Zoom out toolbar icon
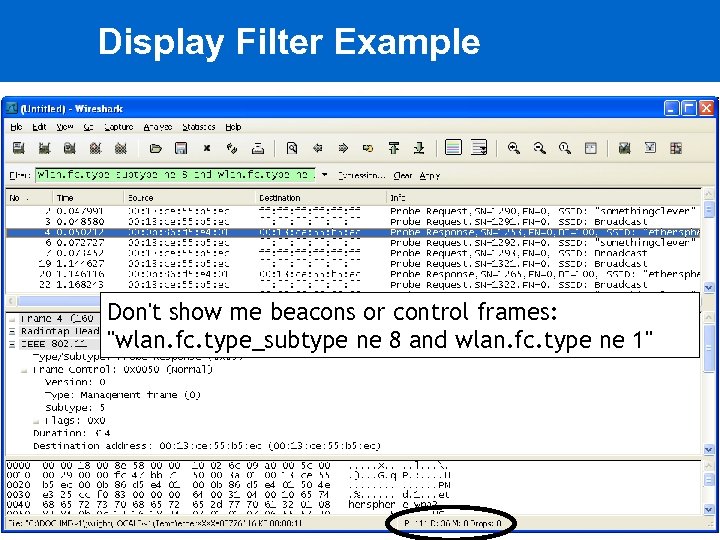 click(540, 148)
